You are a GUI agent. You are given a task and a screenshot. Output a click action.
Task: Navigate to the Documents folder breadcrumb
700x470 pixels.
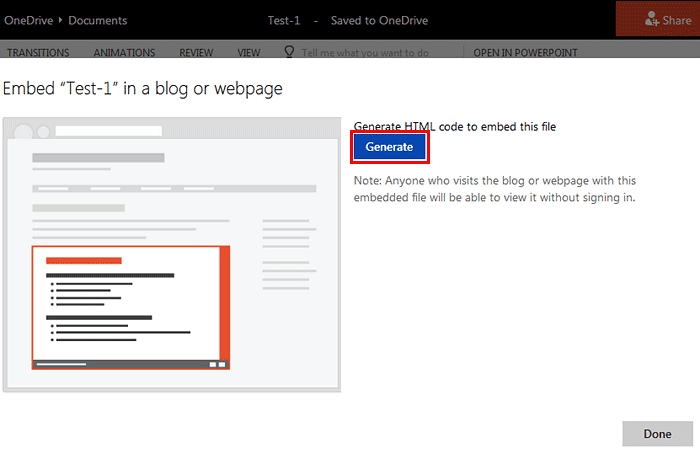98,20
